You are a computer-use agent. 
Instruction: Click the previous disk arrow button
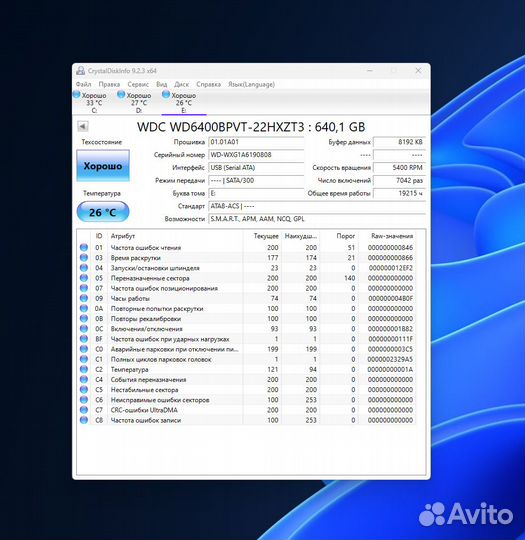click(x=83, y=126)
